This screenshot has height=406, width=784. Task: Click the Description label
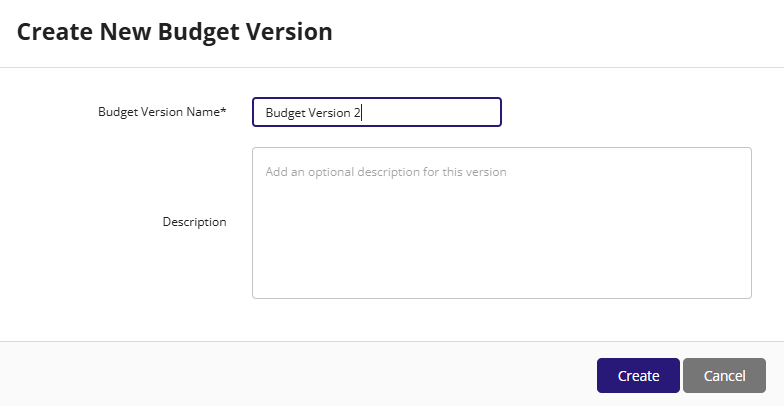point(194,222)
